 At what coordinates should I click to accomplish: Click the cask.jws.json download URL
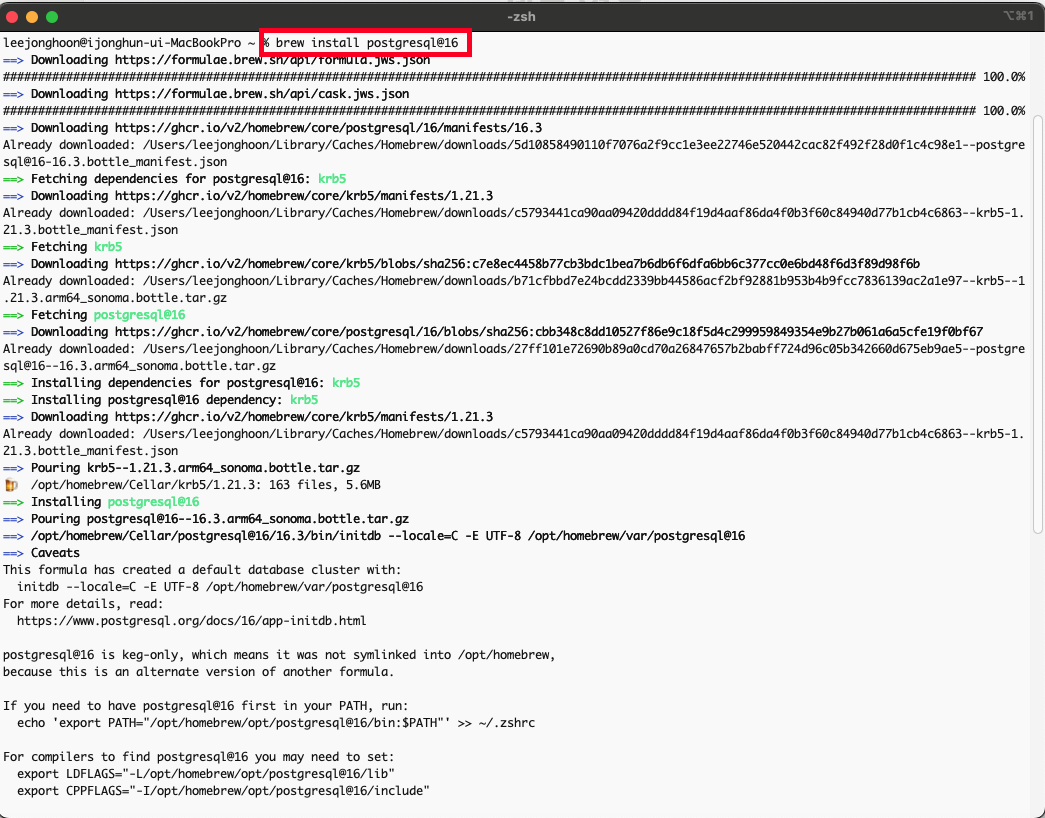tap(262, 94)
